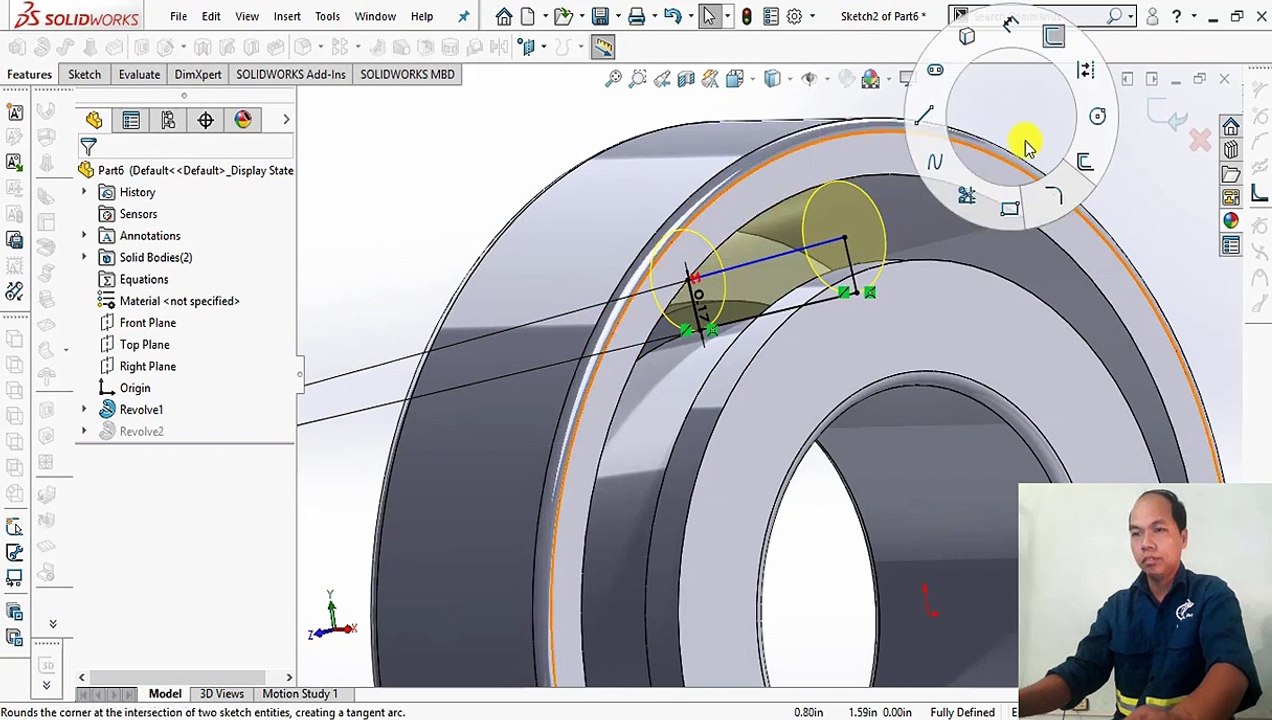Open the 3D Views bottom tab
The width and height of the screenshot is (1272, 720).
click(221, 694)
